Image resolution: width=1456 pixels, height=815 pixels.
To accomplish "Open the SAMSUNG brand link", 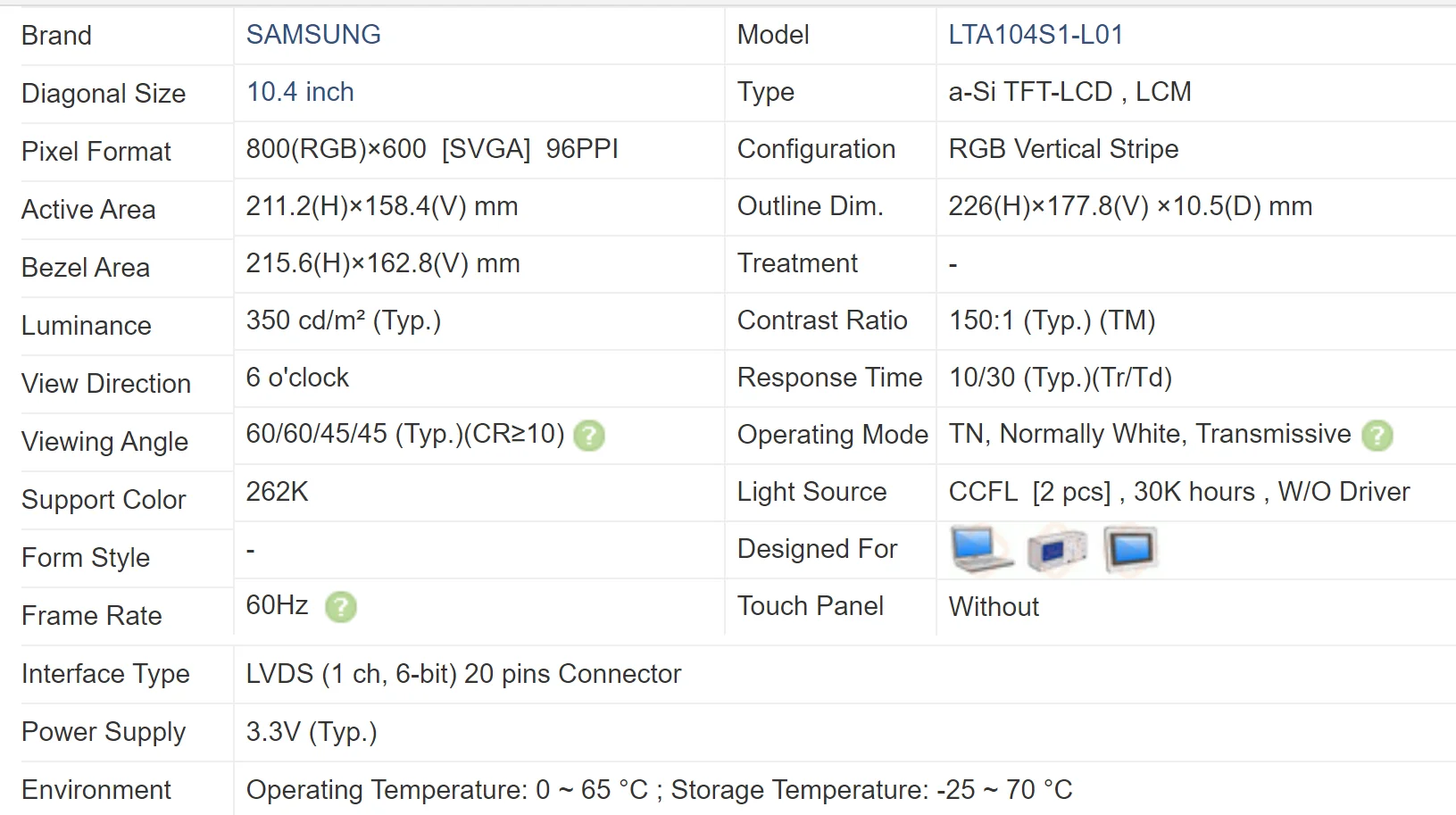I will (x=313, y=35).
